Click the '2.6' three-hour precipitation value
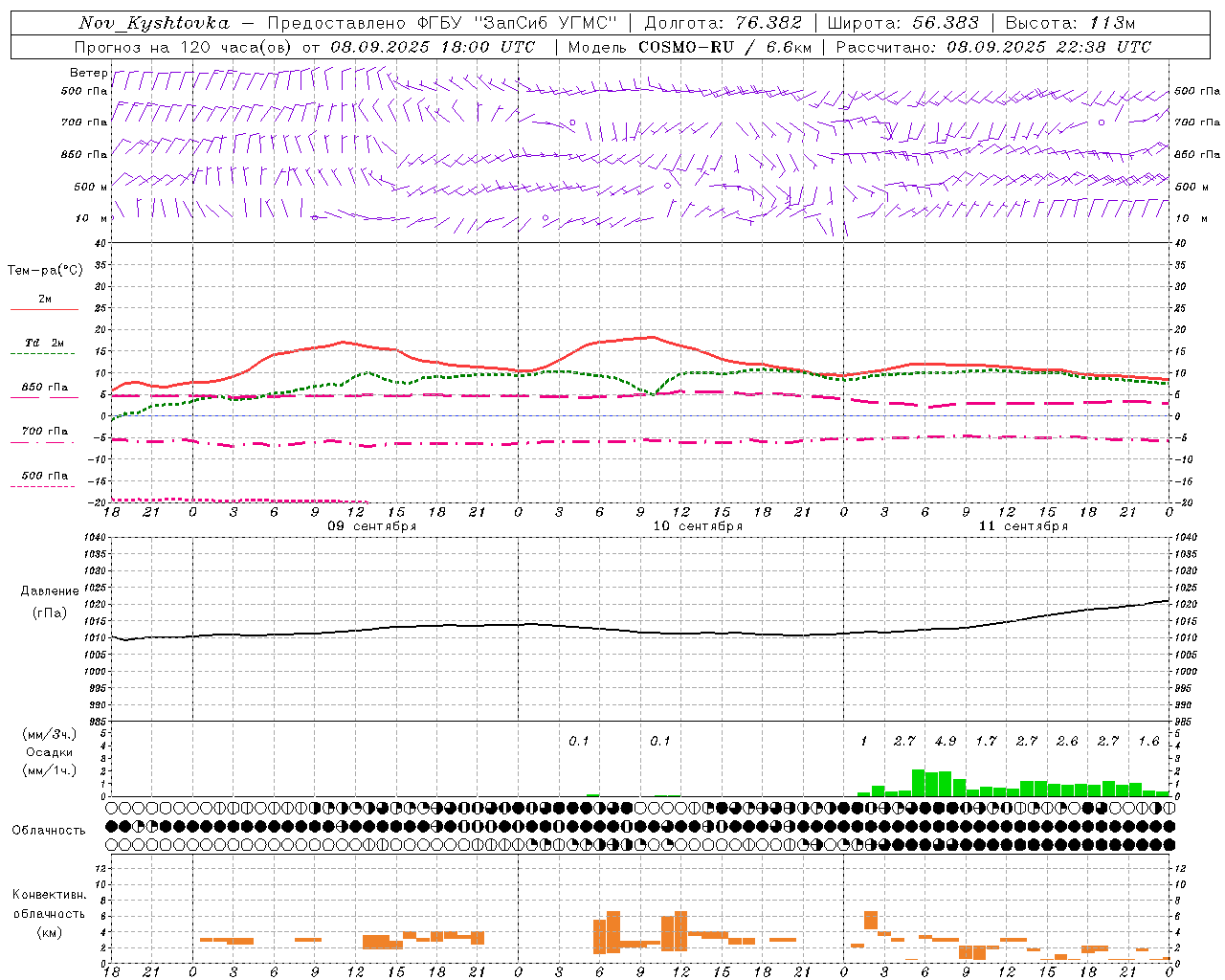The height and width of the screenshot is (980, 1225). coord(1067,742)
